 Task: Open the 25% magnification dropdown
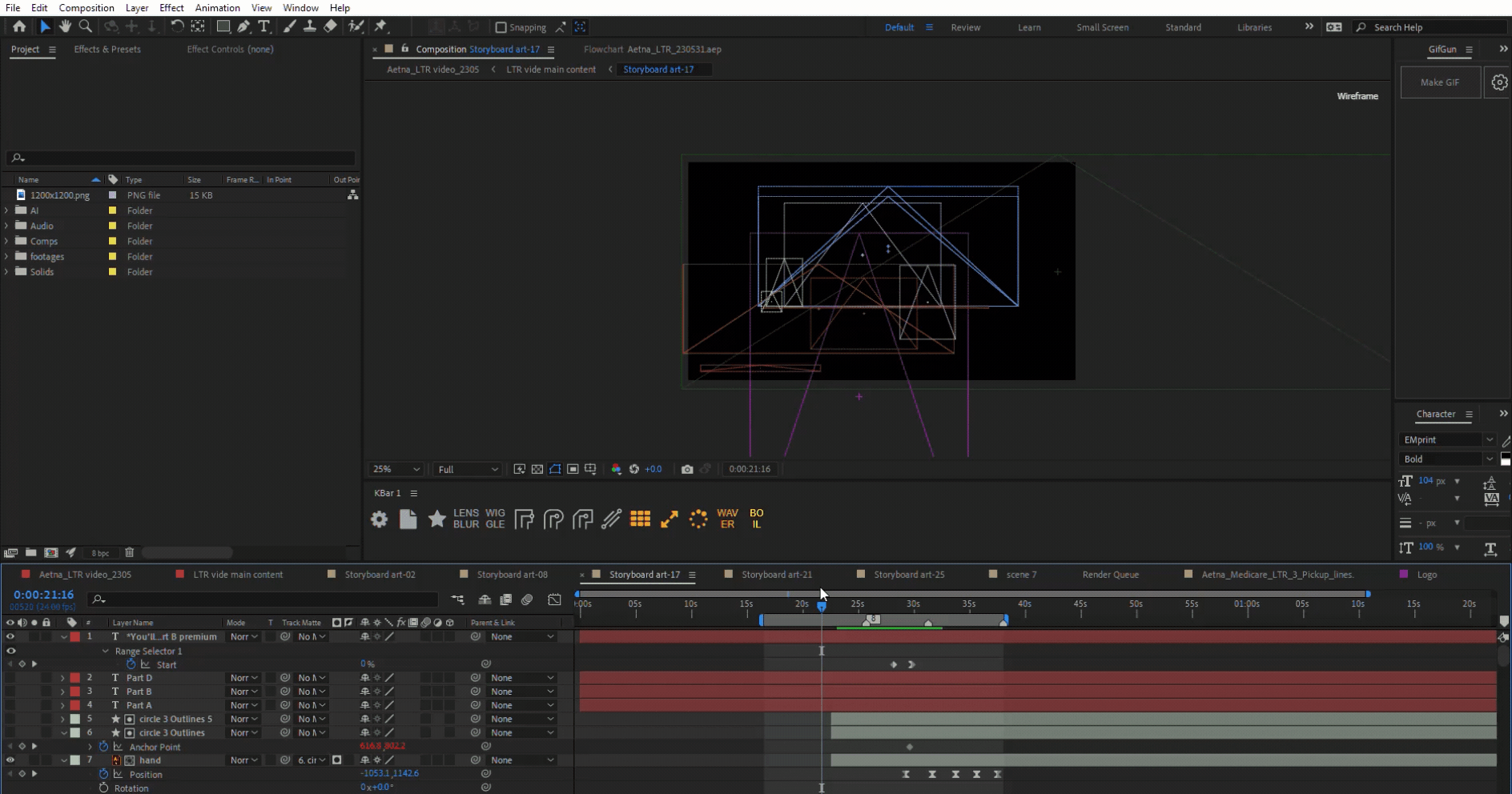396,469
